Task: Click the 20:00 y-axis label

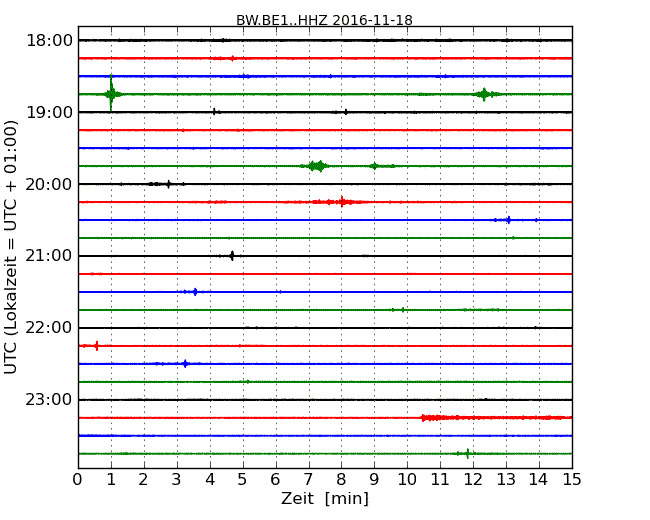Action: (x=50, y=184)
